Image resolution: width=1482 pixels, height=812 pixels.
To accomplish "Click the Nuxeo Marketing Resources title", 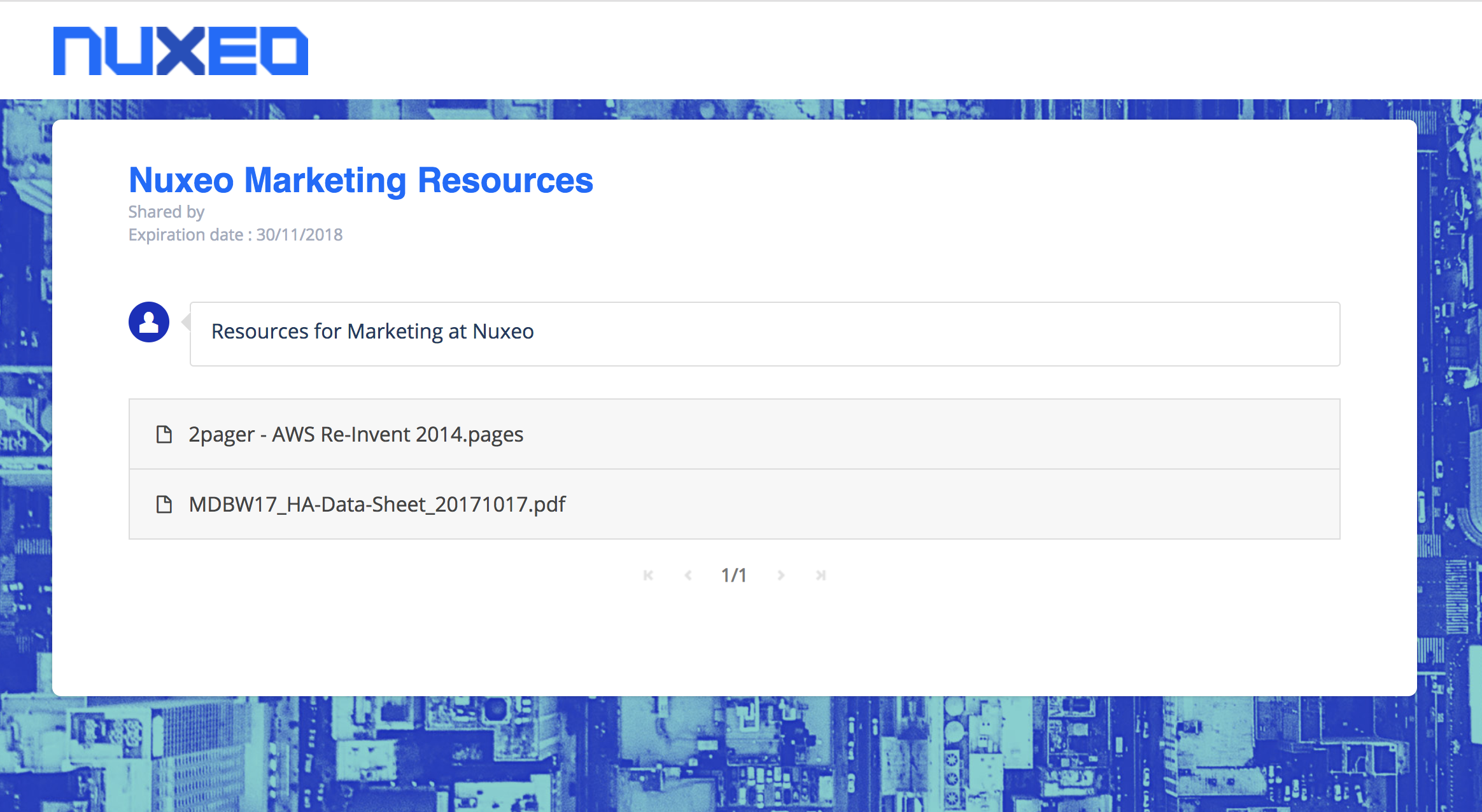I will (x=361, y=181).
